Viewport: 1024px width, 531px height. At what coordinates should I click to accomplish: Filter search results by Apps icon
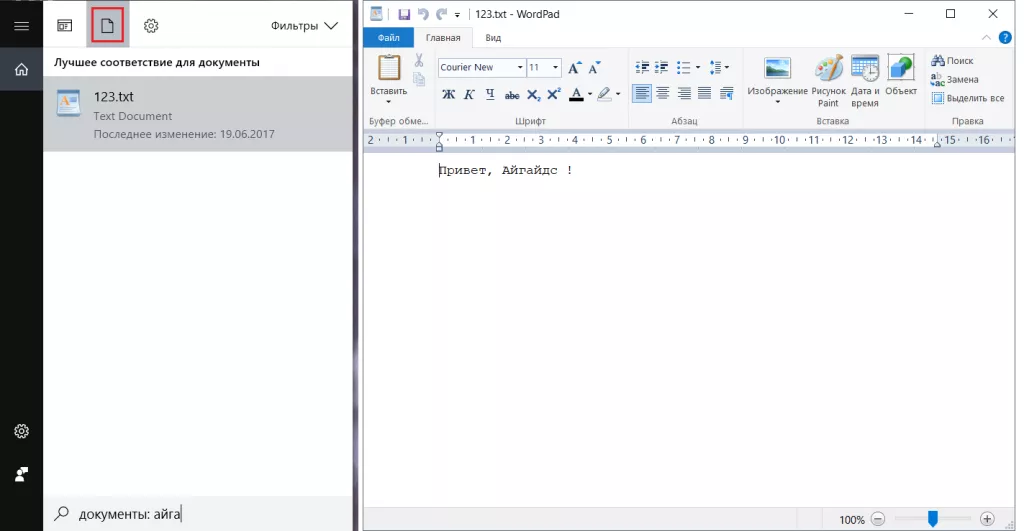(x=65, y=25)
